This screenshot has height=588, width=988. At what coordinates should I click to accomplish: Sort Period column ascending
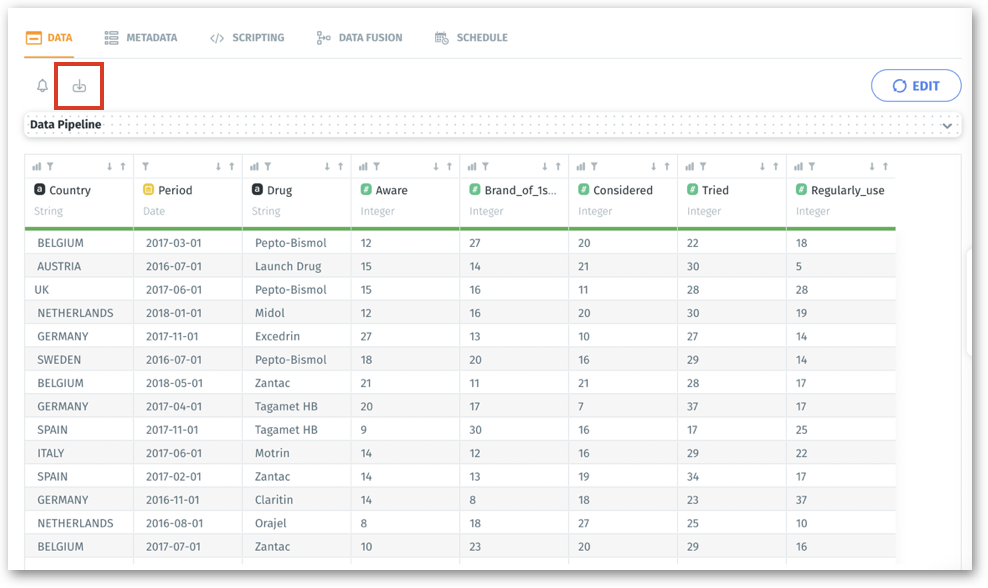pos(232,166)
